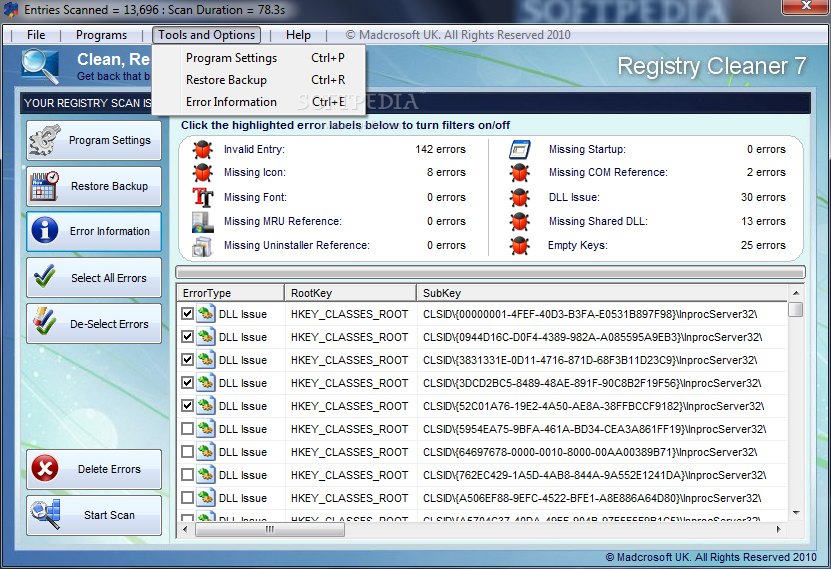This screenshot has width=831, height=569.
Task: Click the blue info icon on Error Information
Action: coord(45,231)
